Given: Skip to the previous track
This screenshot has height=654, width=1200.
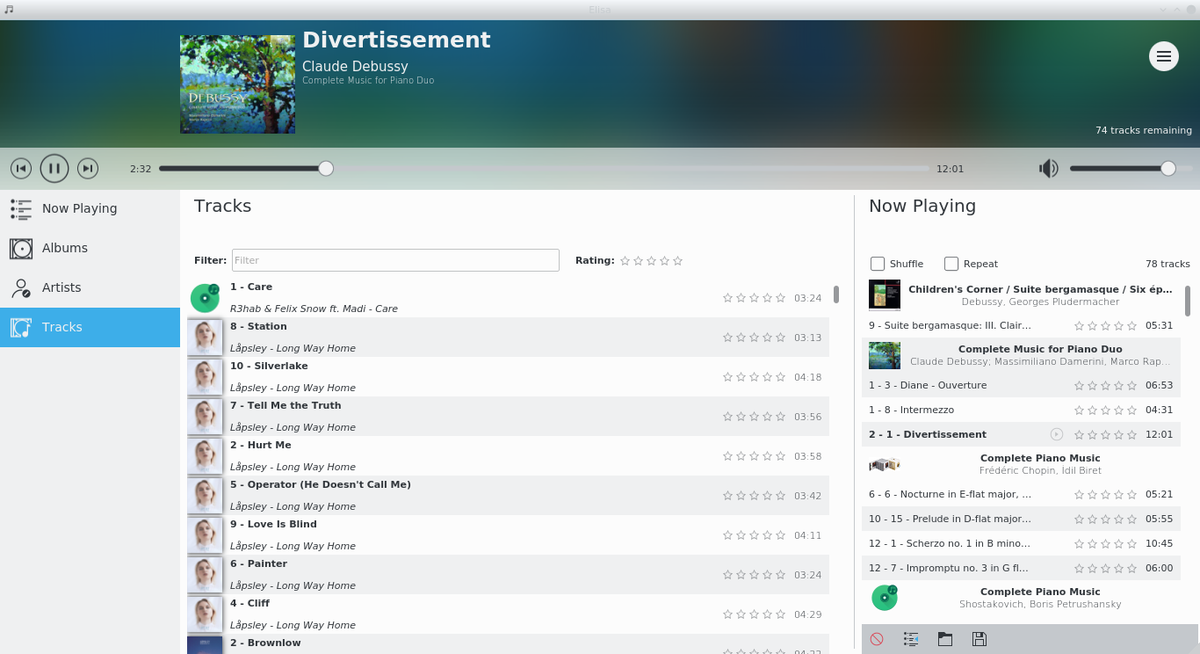Looking at the screenshot, I should point(21,169).
